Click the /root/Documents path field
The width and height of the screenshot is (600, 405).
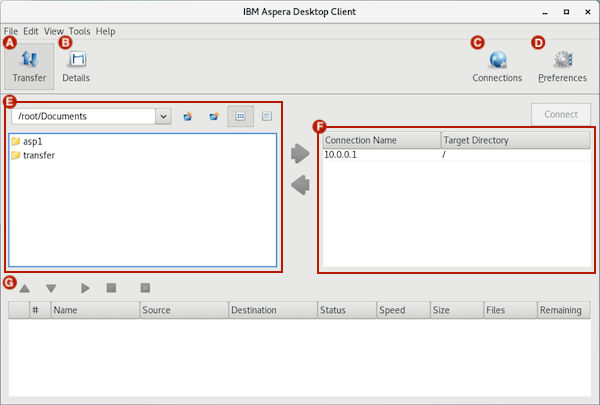[83, 116]
